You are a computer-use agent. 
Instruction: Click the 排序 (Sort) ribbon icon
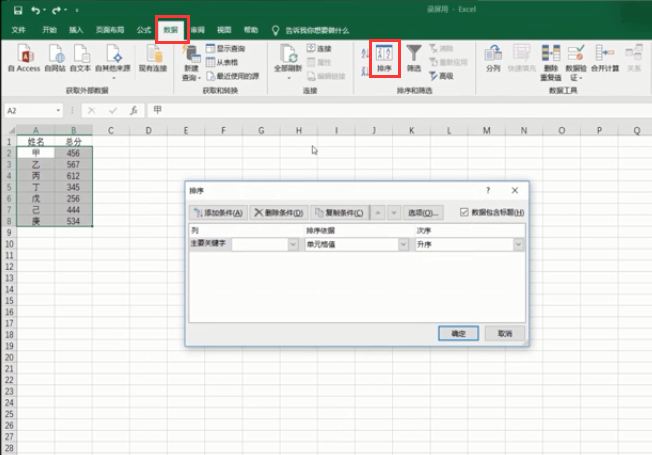pyautogui.click(x=385, y=59)
